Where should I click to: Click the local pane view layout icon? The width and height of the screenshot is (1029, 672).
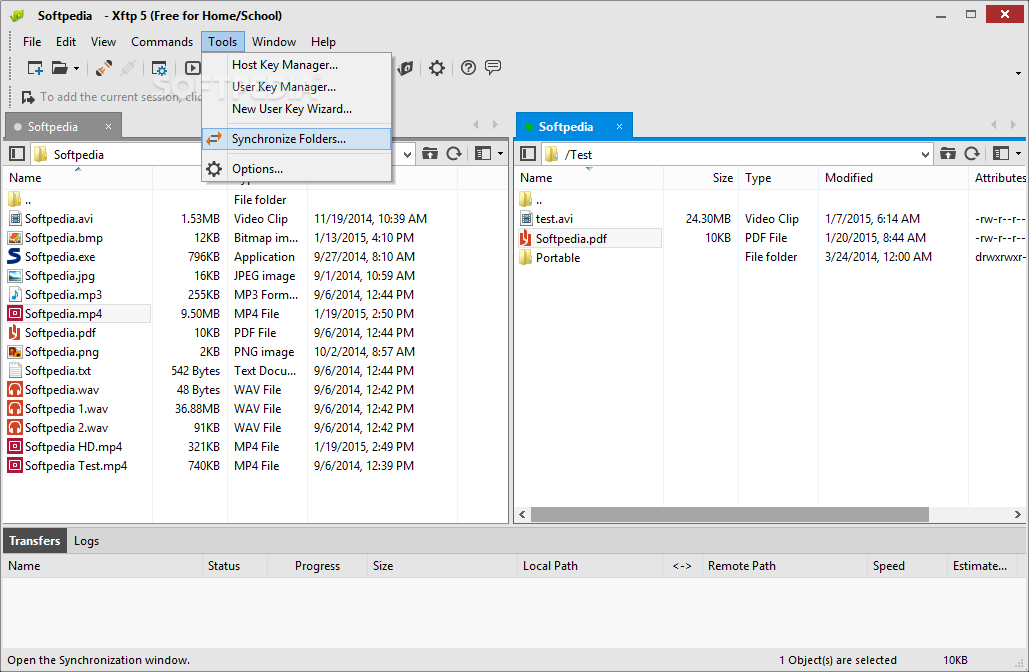(x=483, y=154)
